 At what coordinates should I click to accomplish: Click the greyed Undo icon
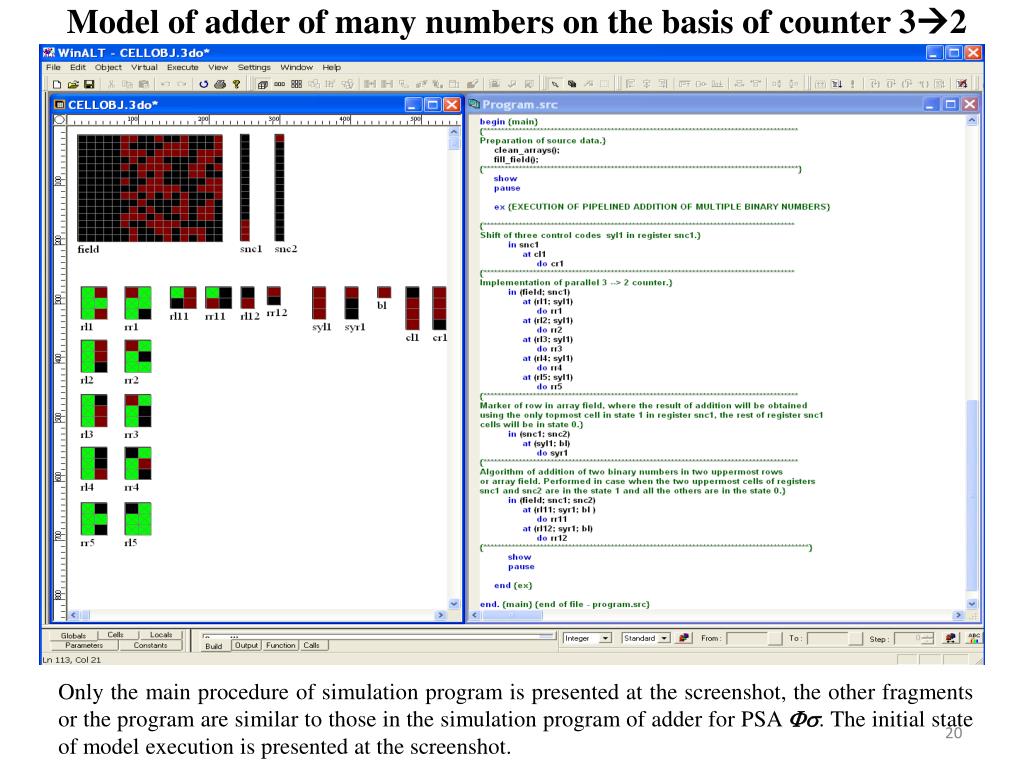pyautogui.click(x=165, y=84)
